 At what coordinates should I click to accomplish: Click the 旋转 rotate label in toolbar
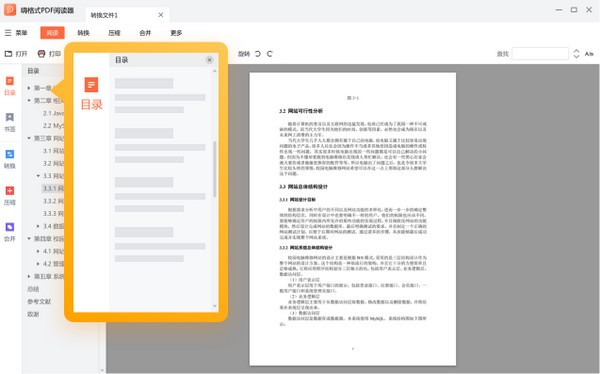click(x=244, y=54)
